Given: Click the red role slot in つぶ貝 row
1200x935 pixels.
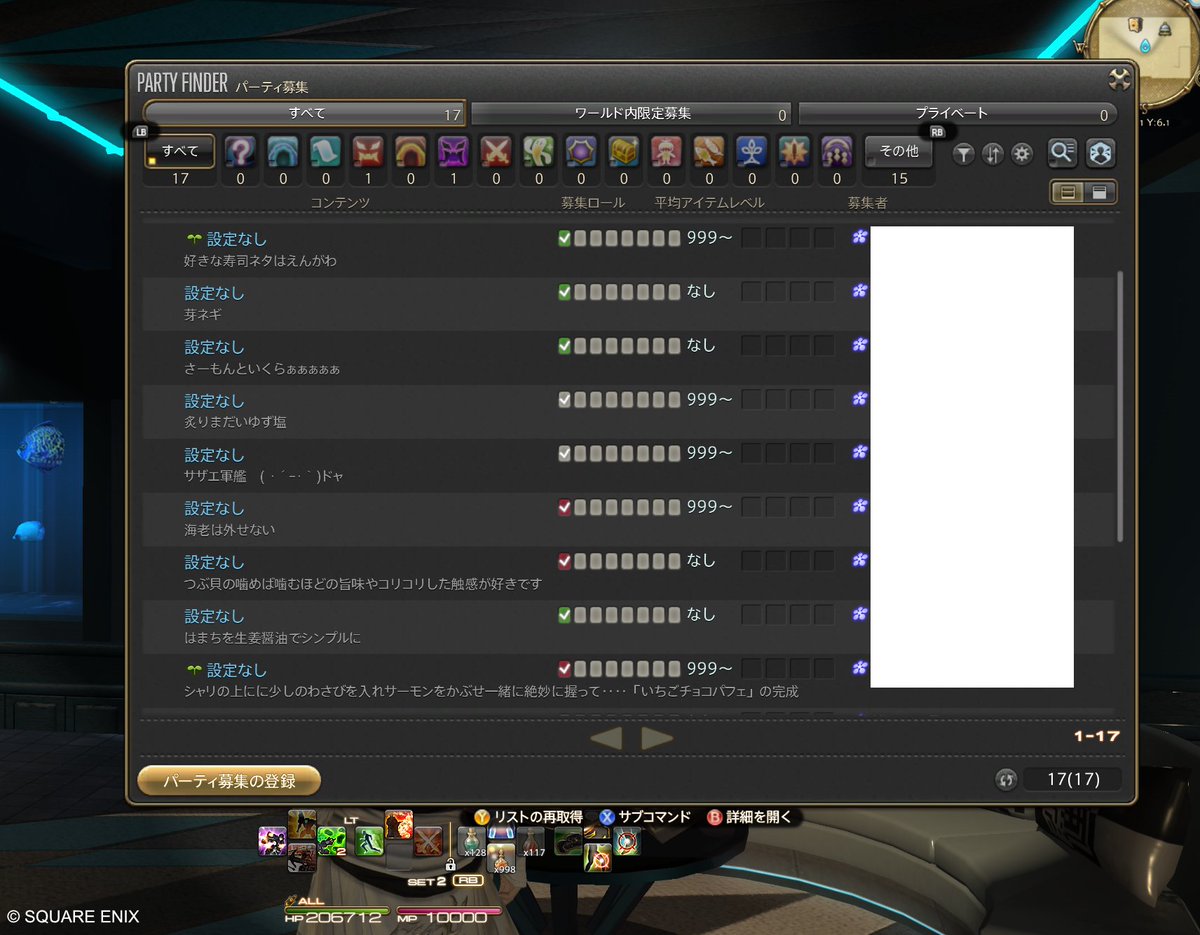Looking at the screenshot, I should (x=564, y=561).
